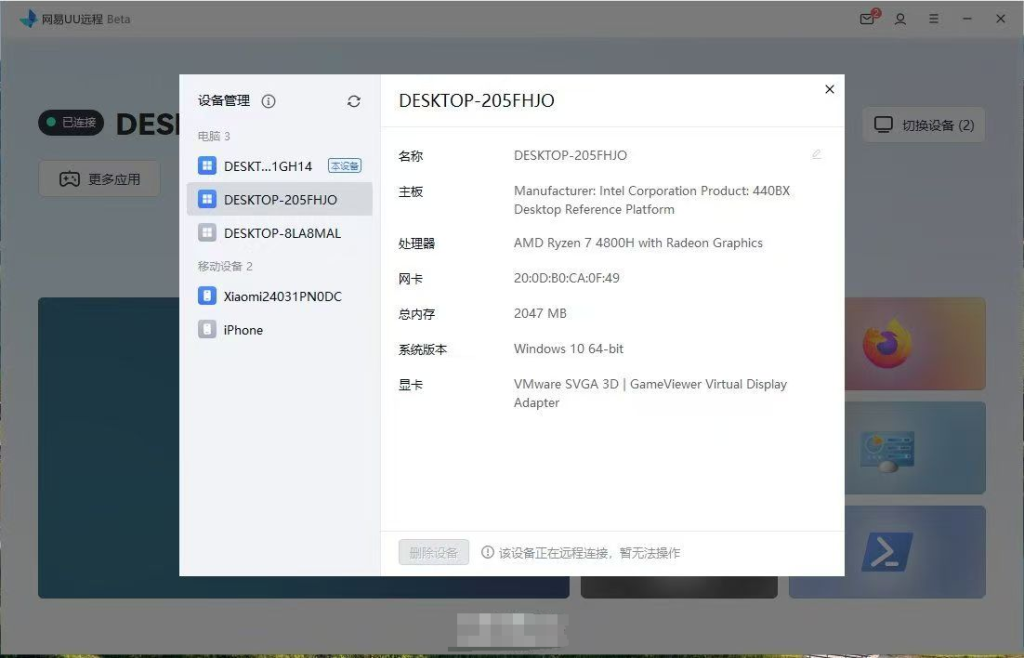Click the edit pencil icon for device name
1024x658 pixels.
[x=817, y=155]
